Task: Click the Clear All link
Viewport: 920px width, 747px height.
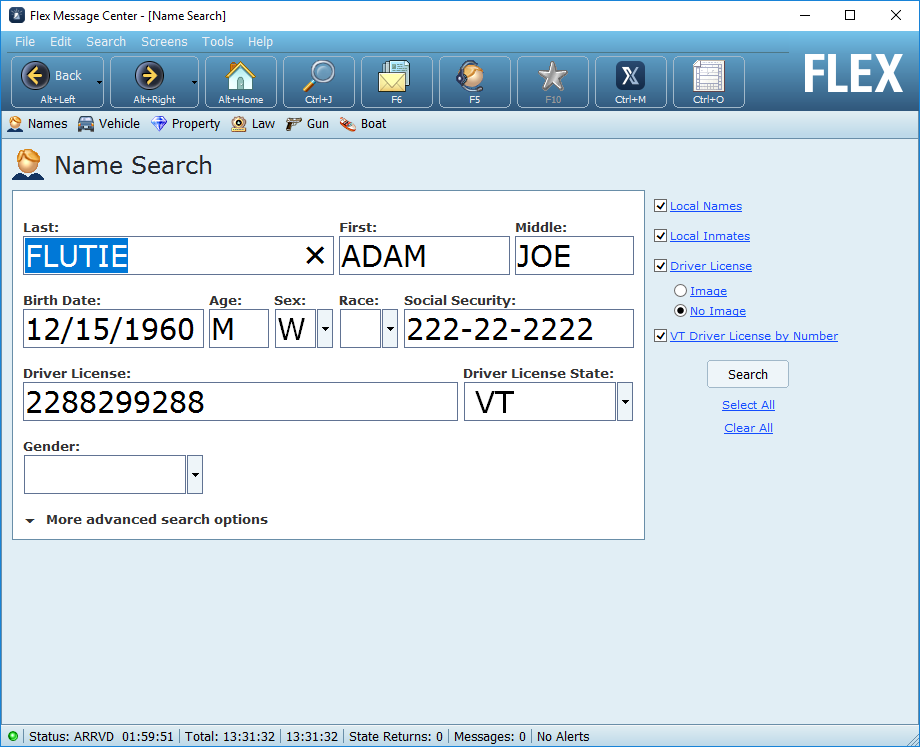Action: point(748,428)
